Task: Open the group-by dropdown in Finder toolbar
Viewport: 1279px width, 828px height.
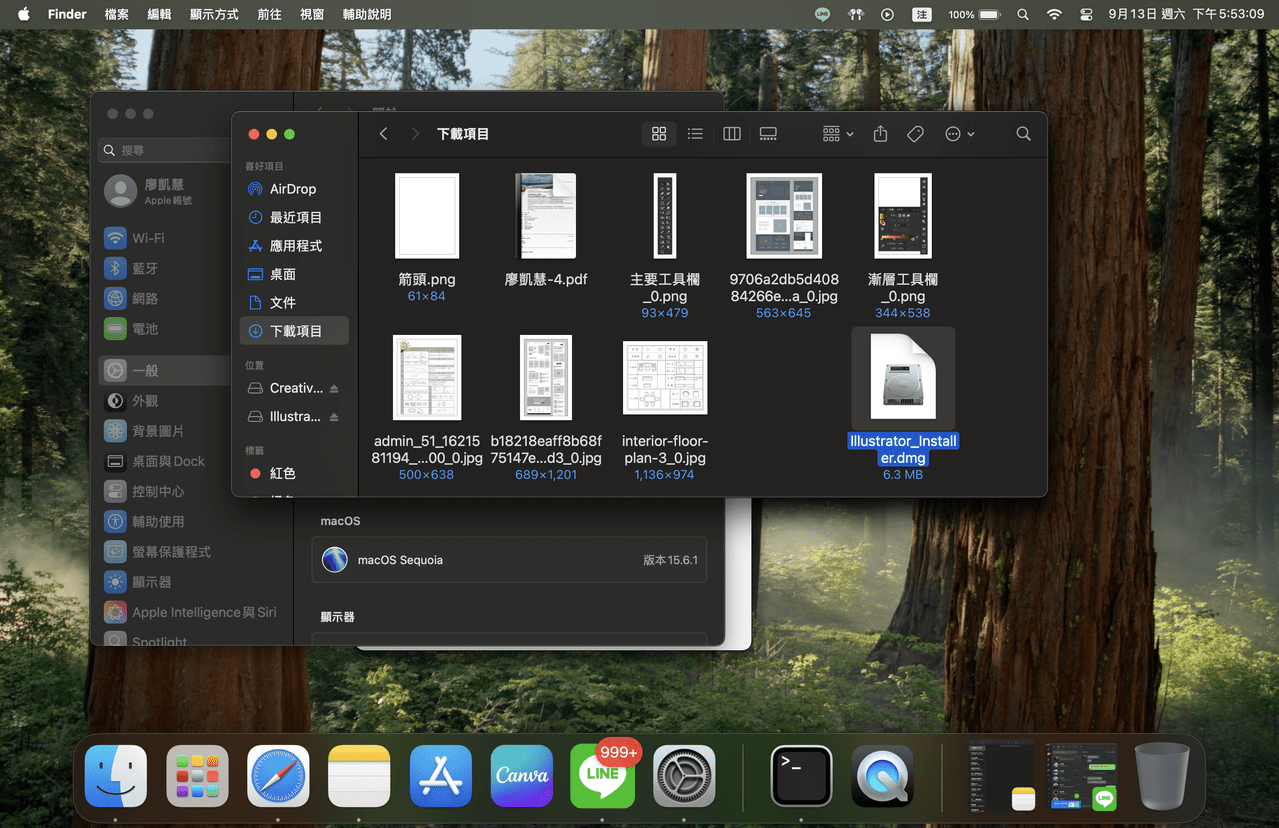Action: (x=838, y=134)
